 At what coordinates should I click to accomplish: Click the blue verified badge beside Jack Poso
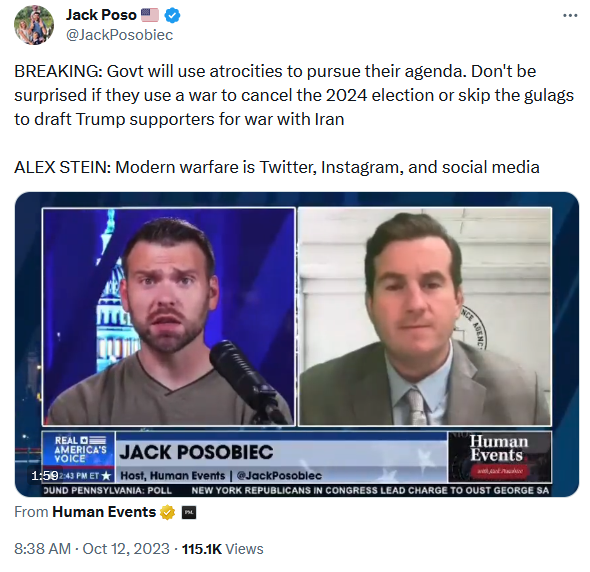[x=172, y=15]
